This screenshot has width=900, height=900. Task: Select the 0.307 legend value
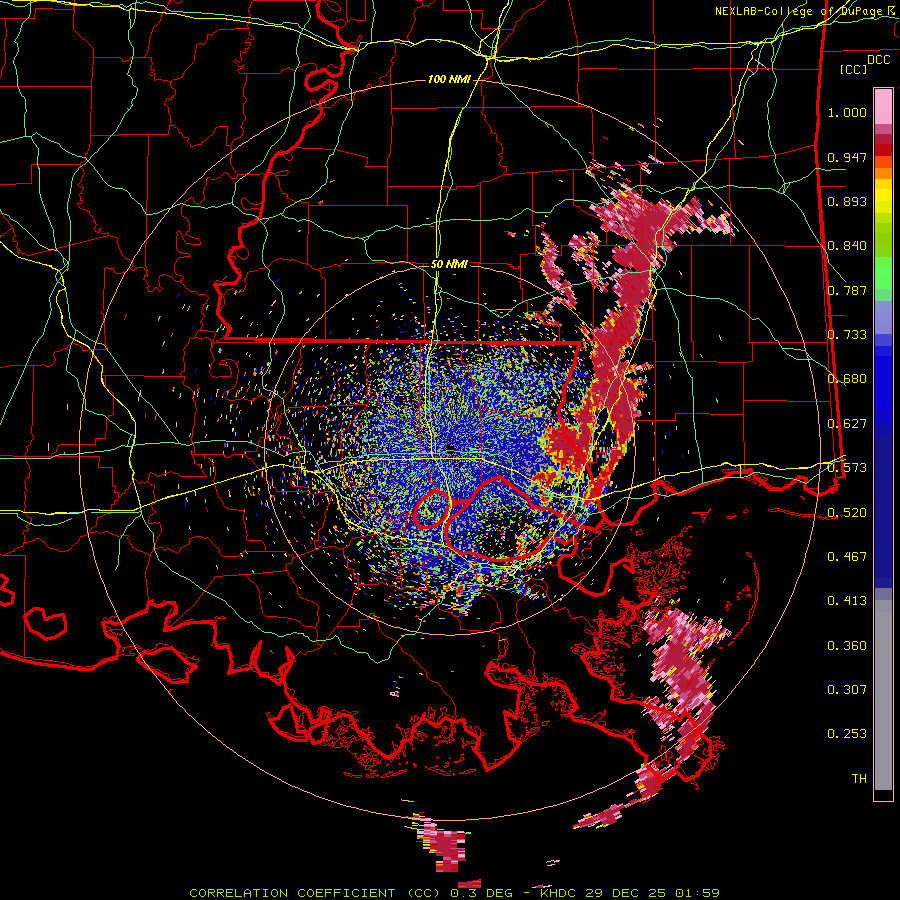point(847,690)
